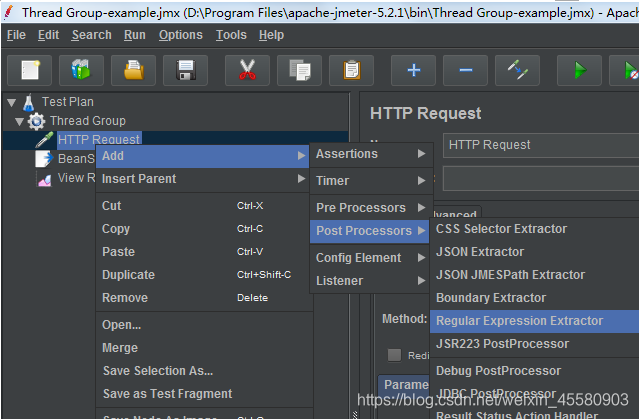
Task: Collapse the Test Plan tree node
Action: pyautogui.click(x=12, y=102)
